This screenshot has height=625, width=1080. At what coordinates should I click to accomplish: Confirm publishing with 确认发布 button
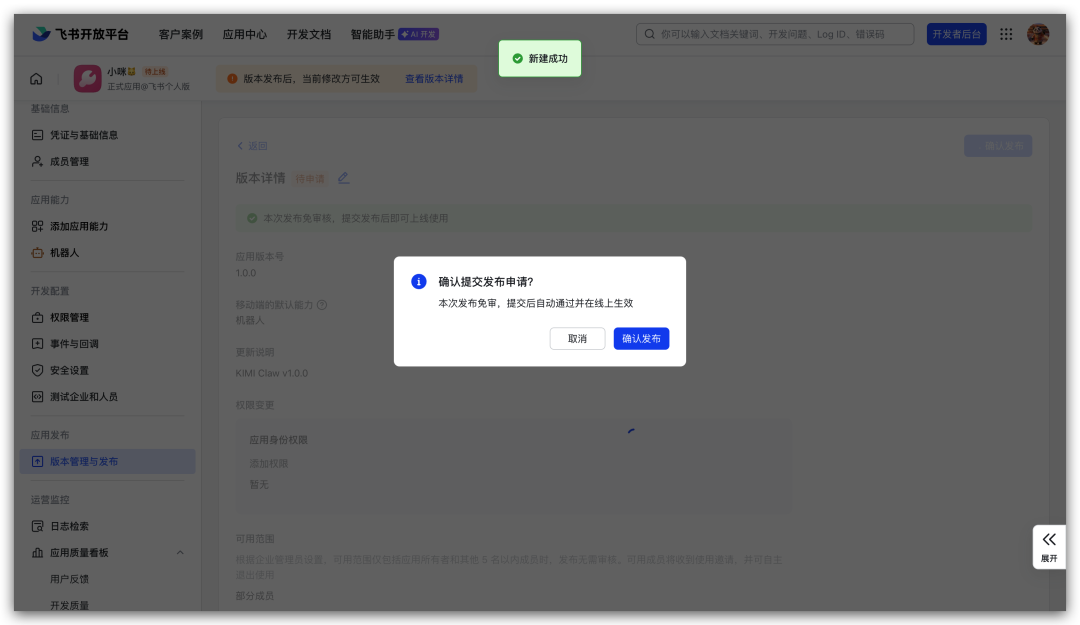[641, 339]
